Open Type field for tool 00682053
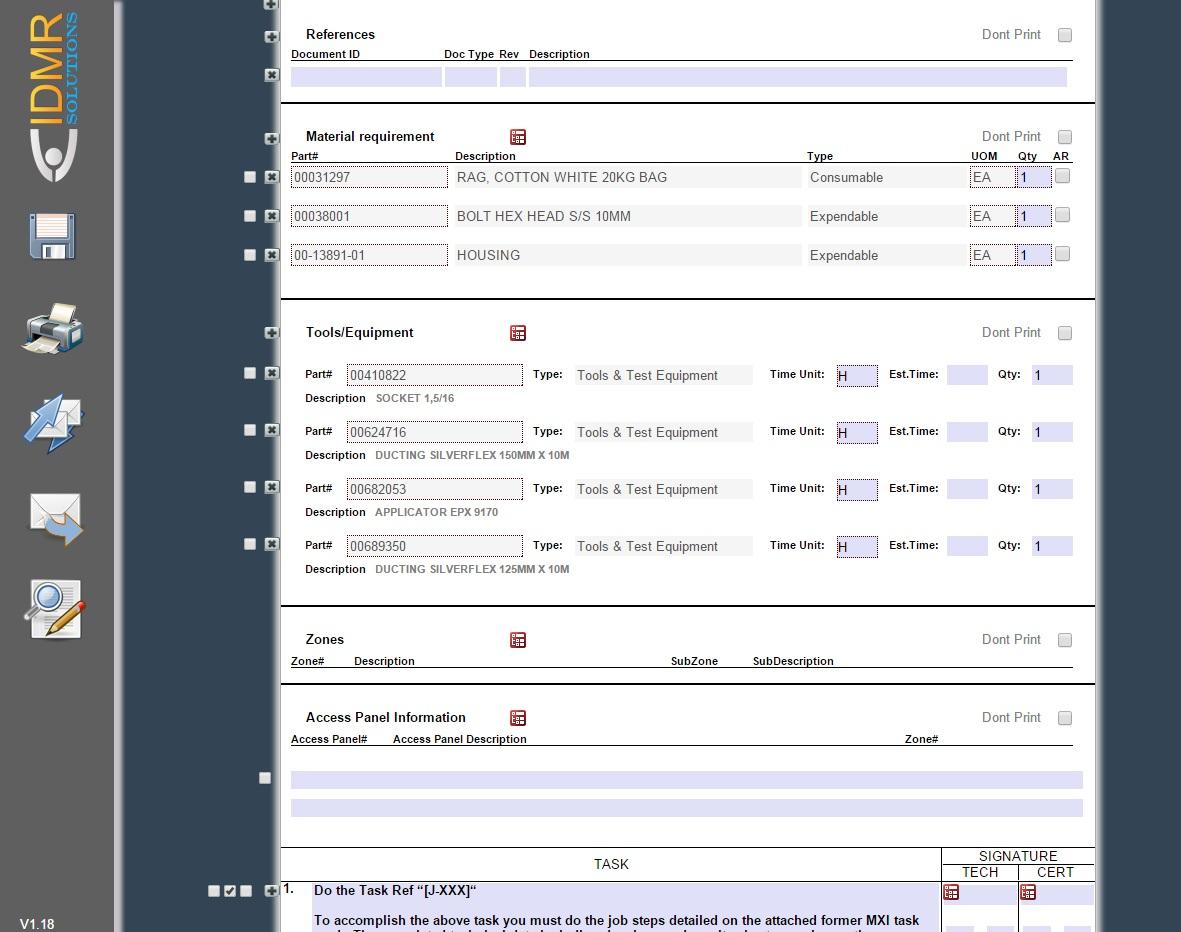 pyautogui.click(x=663, y=490)
